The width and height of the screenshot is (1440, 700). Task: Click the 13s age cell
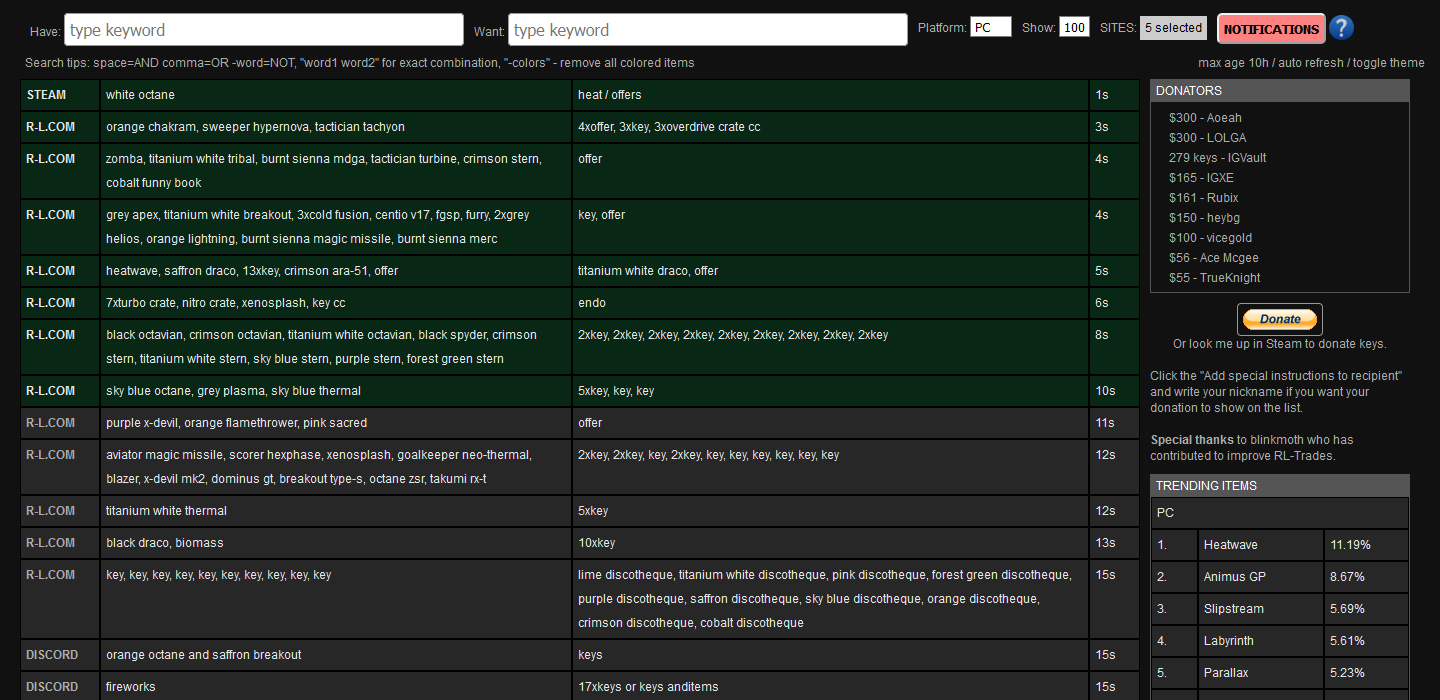click(1114, 543)
